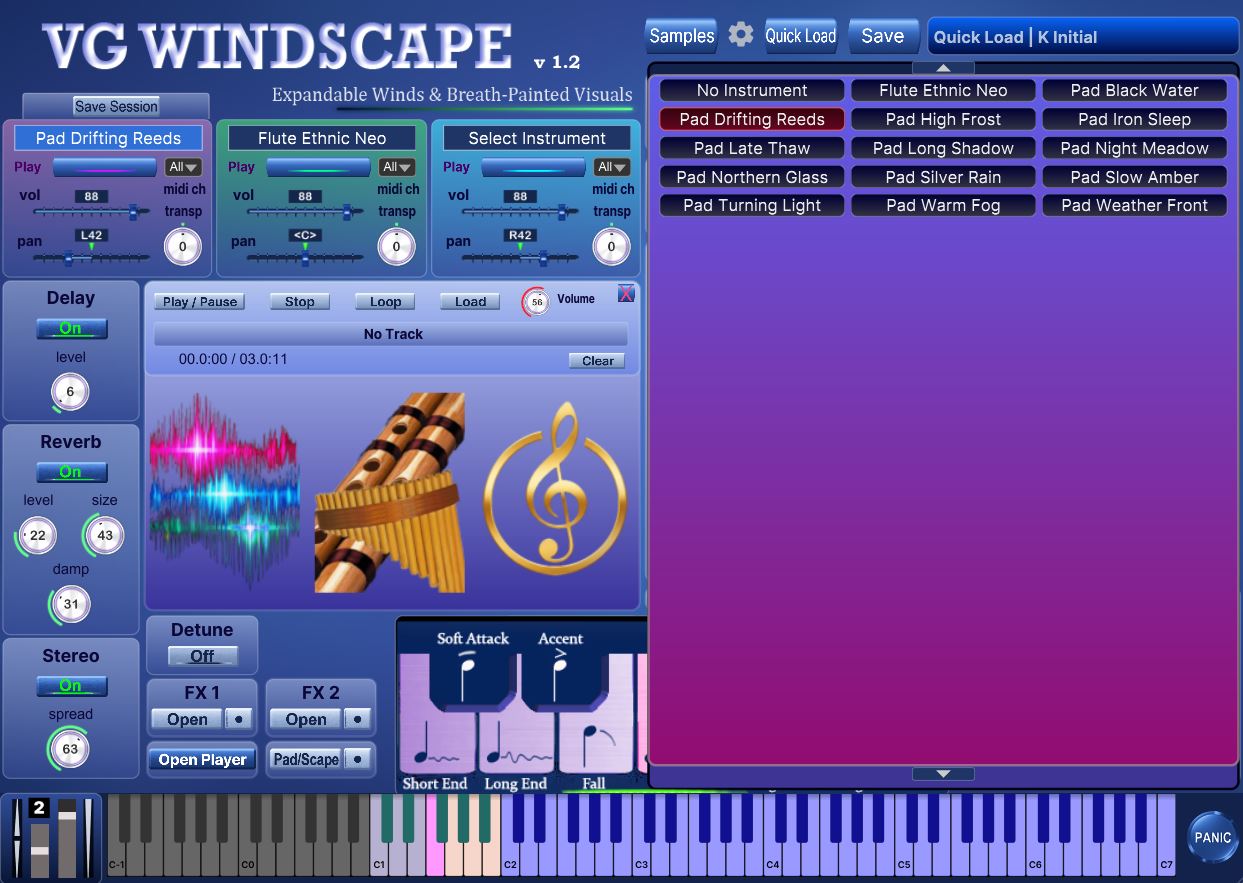Toggle Play bar in Select Instrument slot
The height and width of the screenshot is (883, 1243).
tap(534, 167)
